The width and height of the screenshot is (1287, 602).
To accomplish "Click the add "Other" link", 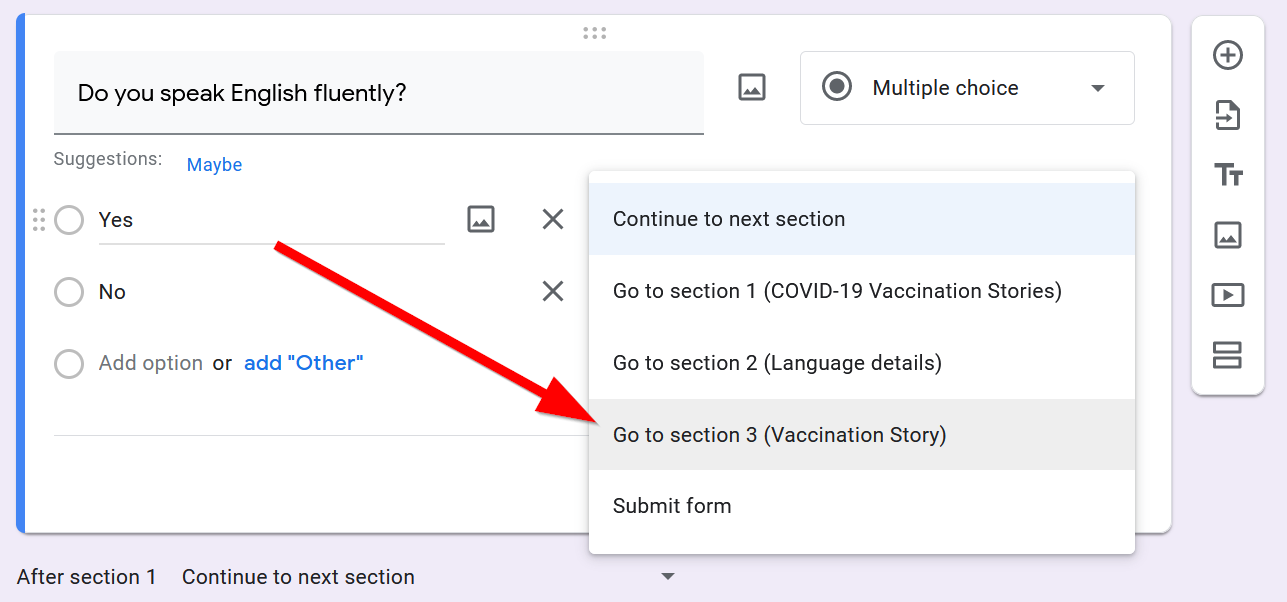I will (303, 363).
